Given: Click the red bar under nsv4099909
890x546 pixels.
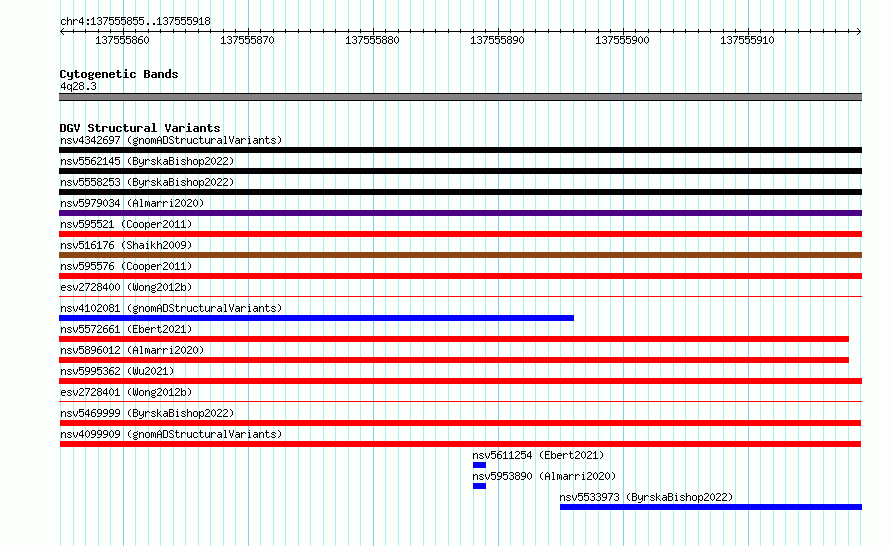Looking at the screenshot, I should click(x=460, y=444).
